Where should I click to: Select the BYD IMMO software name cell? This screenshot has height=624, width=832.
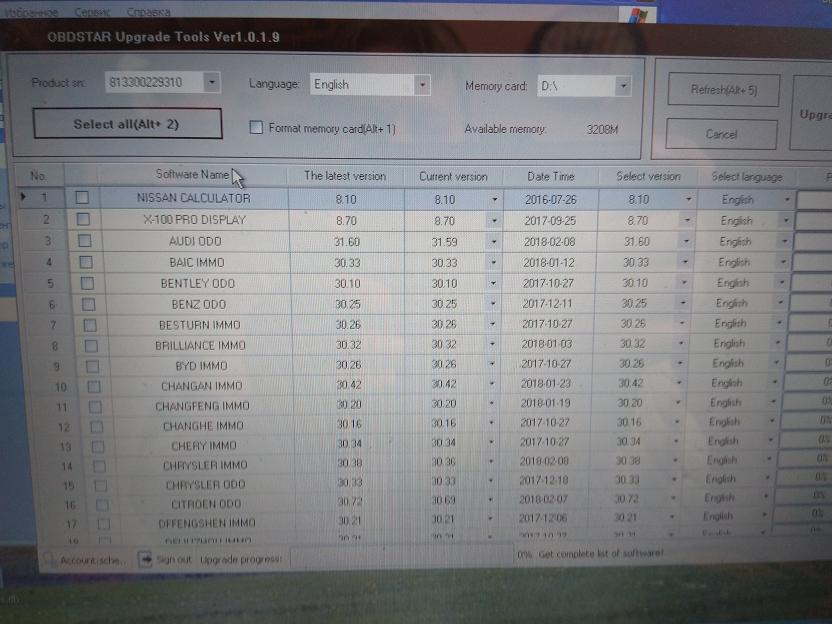click(201, 366)
